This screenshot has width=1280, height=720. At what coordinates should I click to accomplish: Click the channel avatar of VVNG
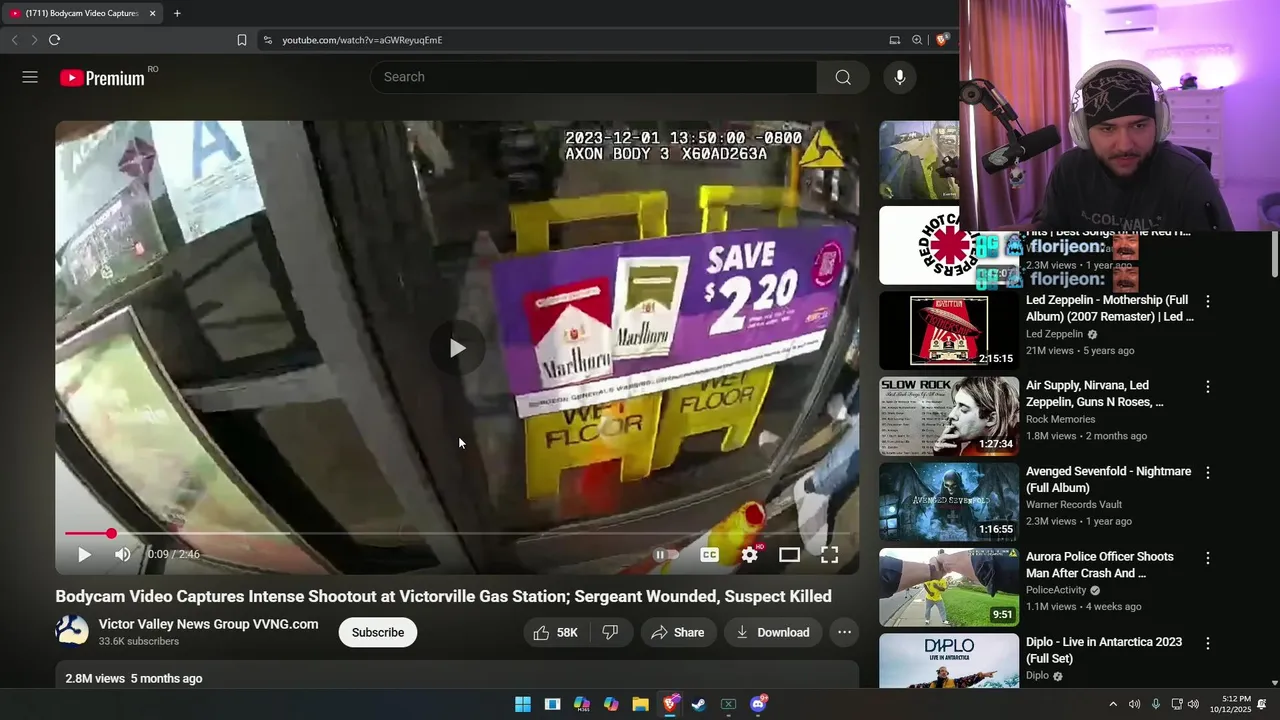click(72, 631)
